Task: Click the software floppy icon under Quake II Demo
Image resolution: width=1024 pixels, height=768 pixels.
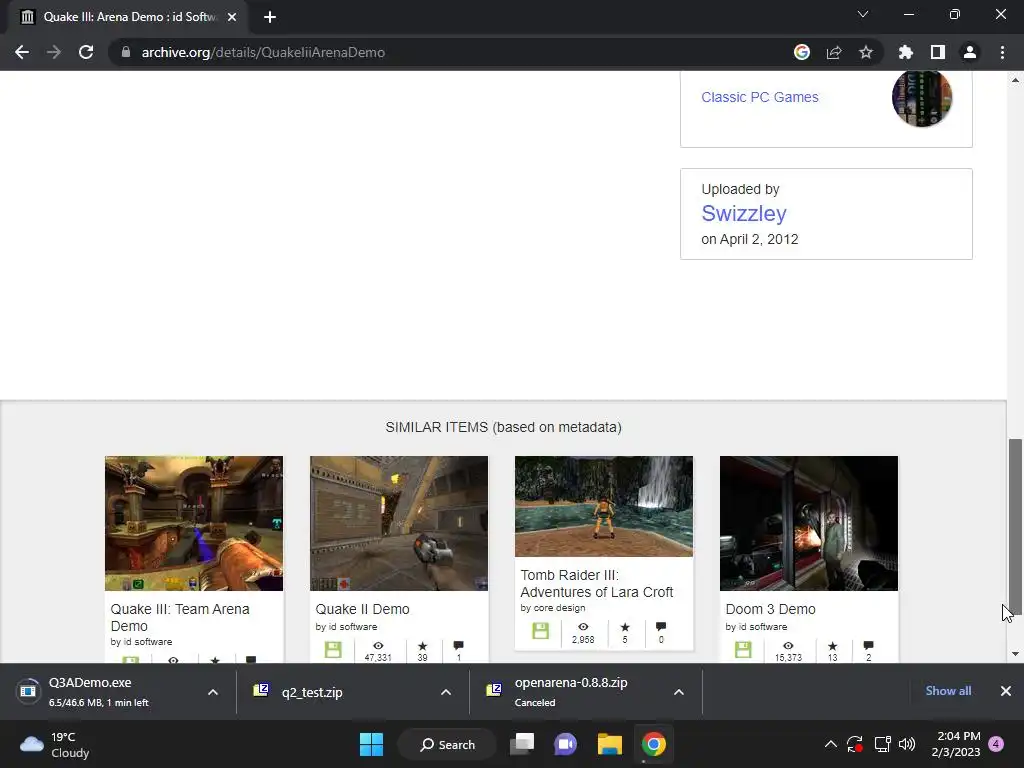Action: tap(333, 649)
